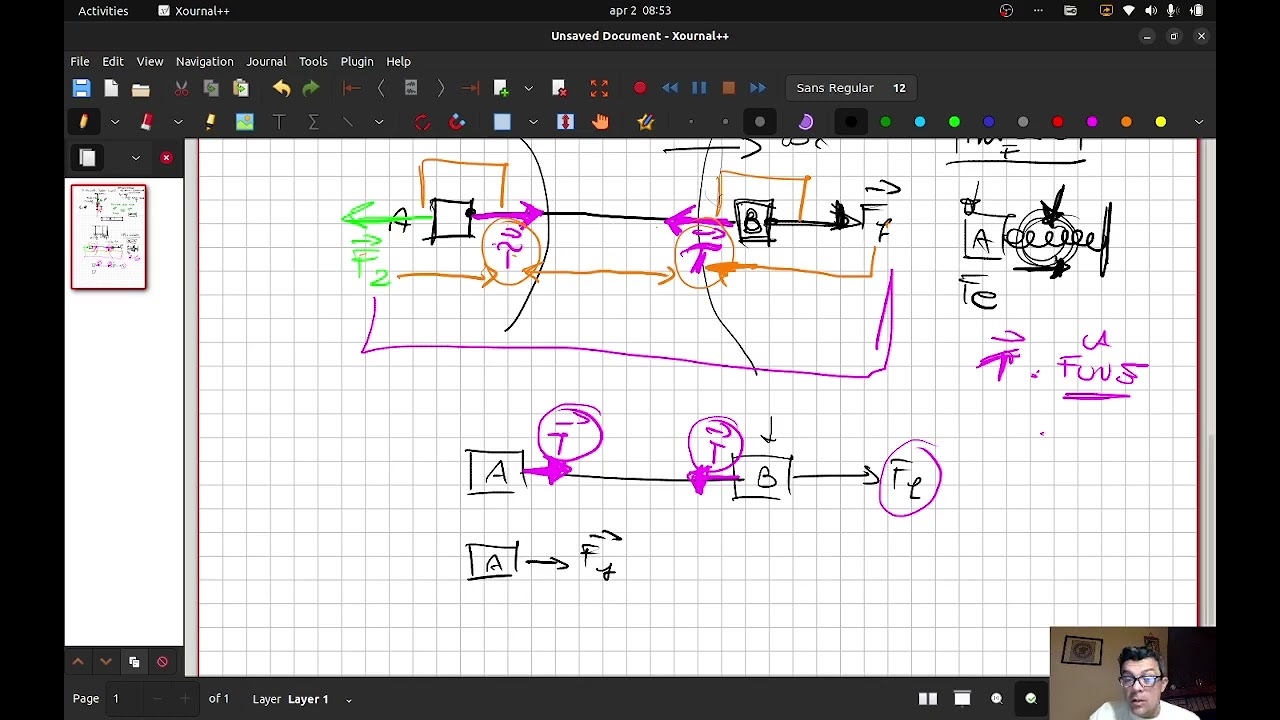Toggle fullscreen mode

point(599,88)
